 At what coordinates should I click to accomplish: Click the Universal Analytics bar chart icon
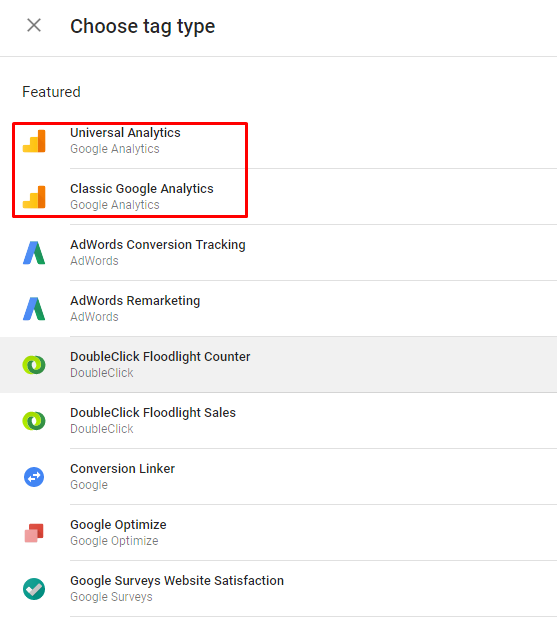pyautogui.click(x=34, y=141)
